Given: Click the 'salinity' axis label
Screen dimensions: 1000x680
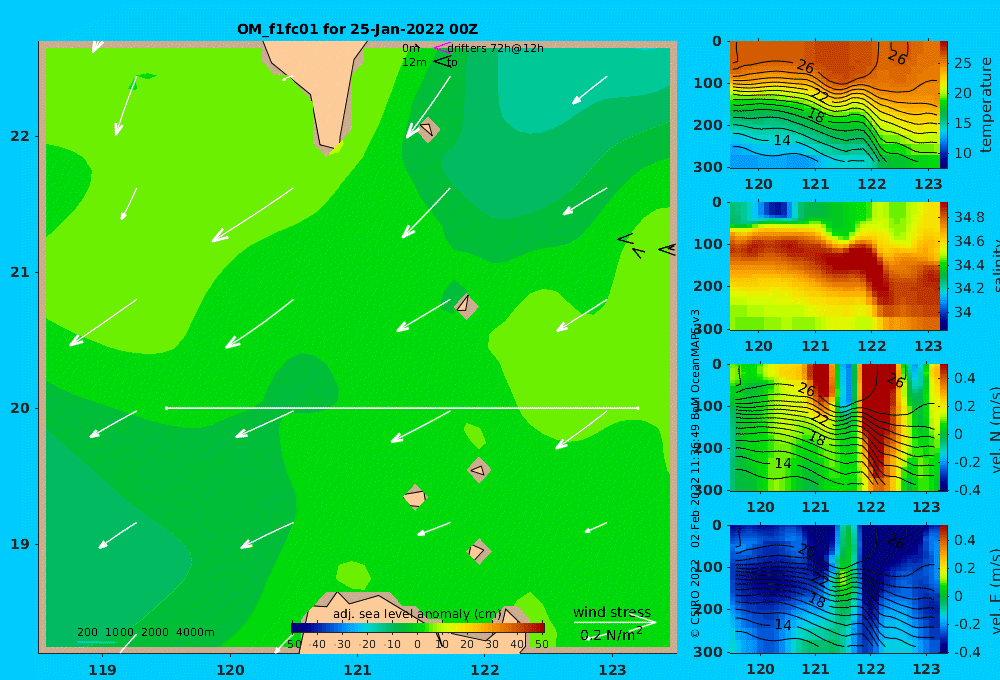Looking at the screenshot, I should point(995,266).
